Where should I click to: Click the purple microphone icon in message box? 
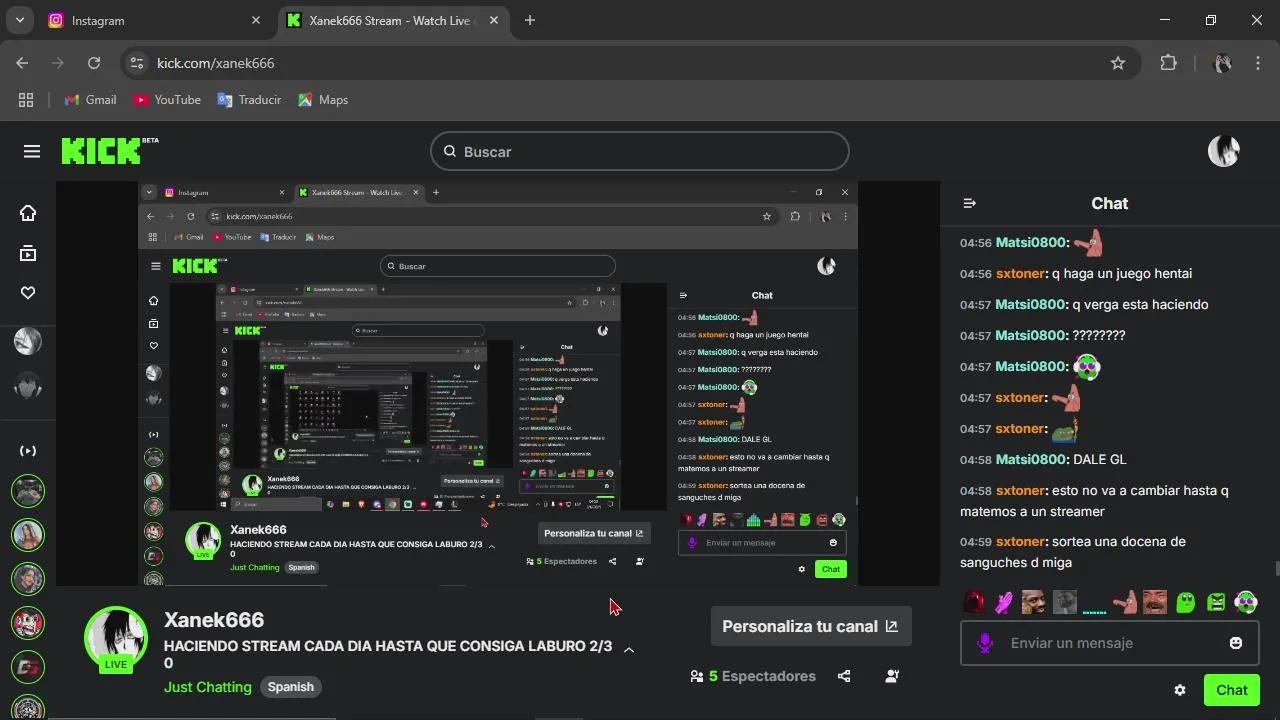pyautogui.click(x=985, y=643)
